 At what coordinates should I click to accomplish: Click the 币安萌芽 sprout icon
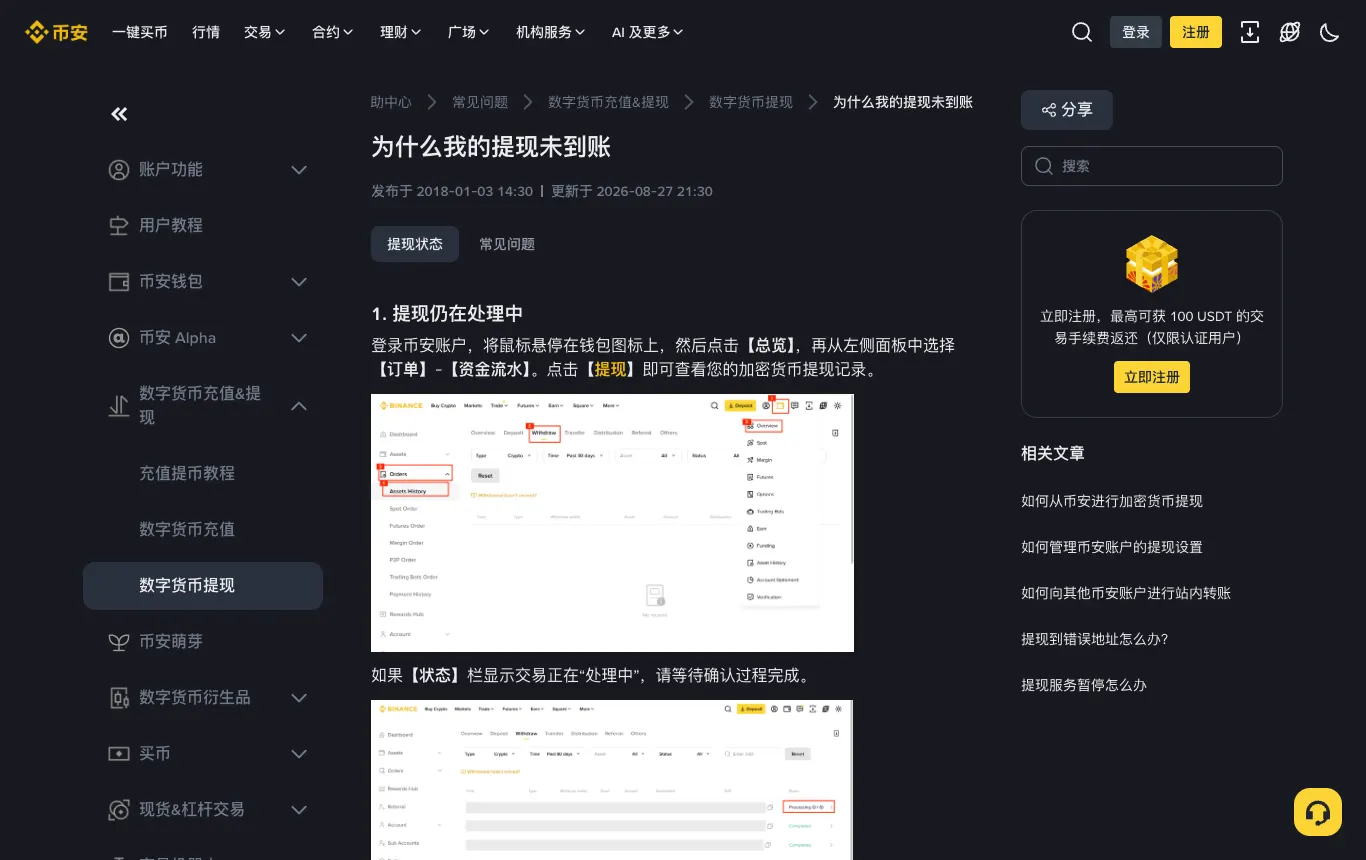[119, 642]
